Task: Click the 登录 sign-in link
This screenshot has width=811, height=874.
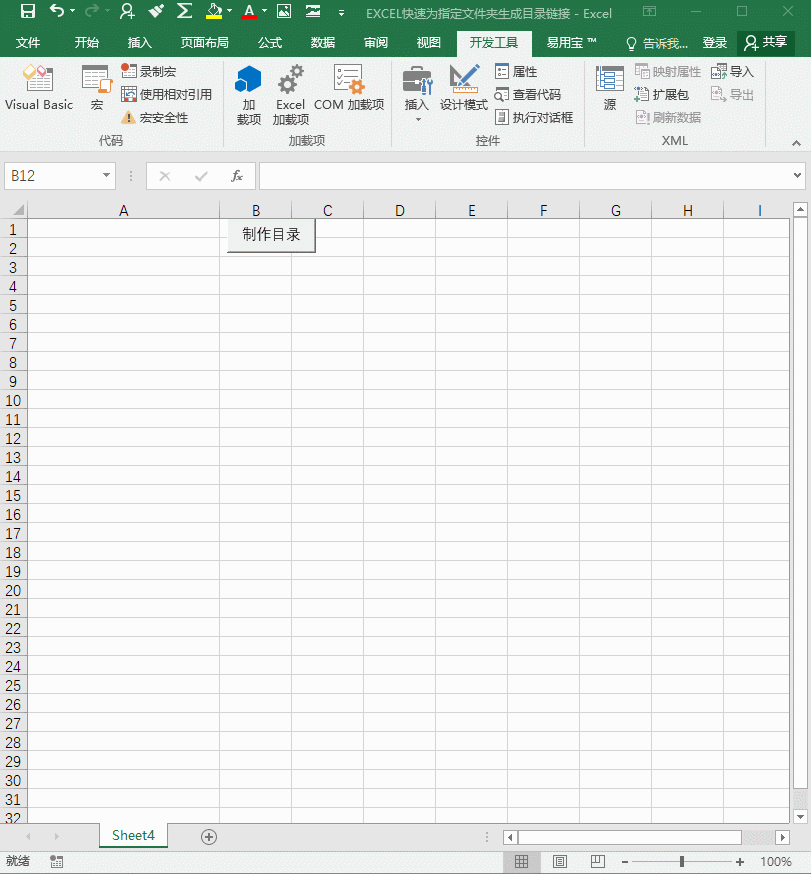Action: [714, 43]
